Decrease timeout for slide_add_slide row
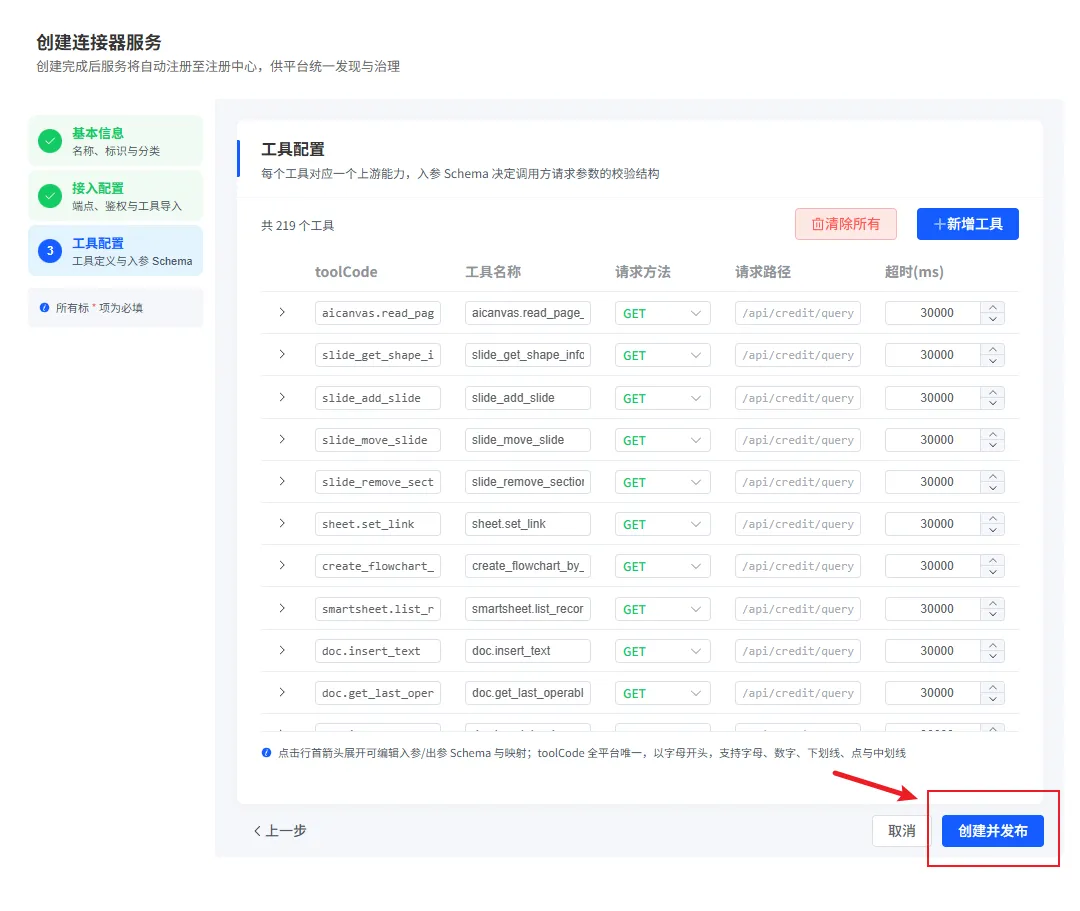This screenshot has height=911, width=1080. tap(993, 404)
